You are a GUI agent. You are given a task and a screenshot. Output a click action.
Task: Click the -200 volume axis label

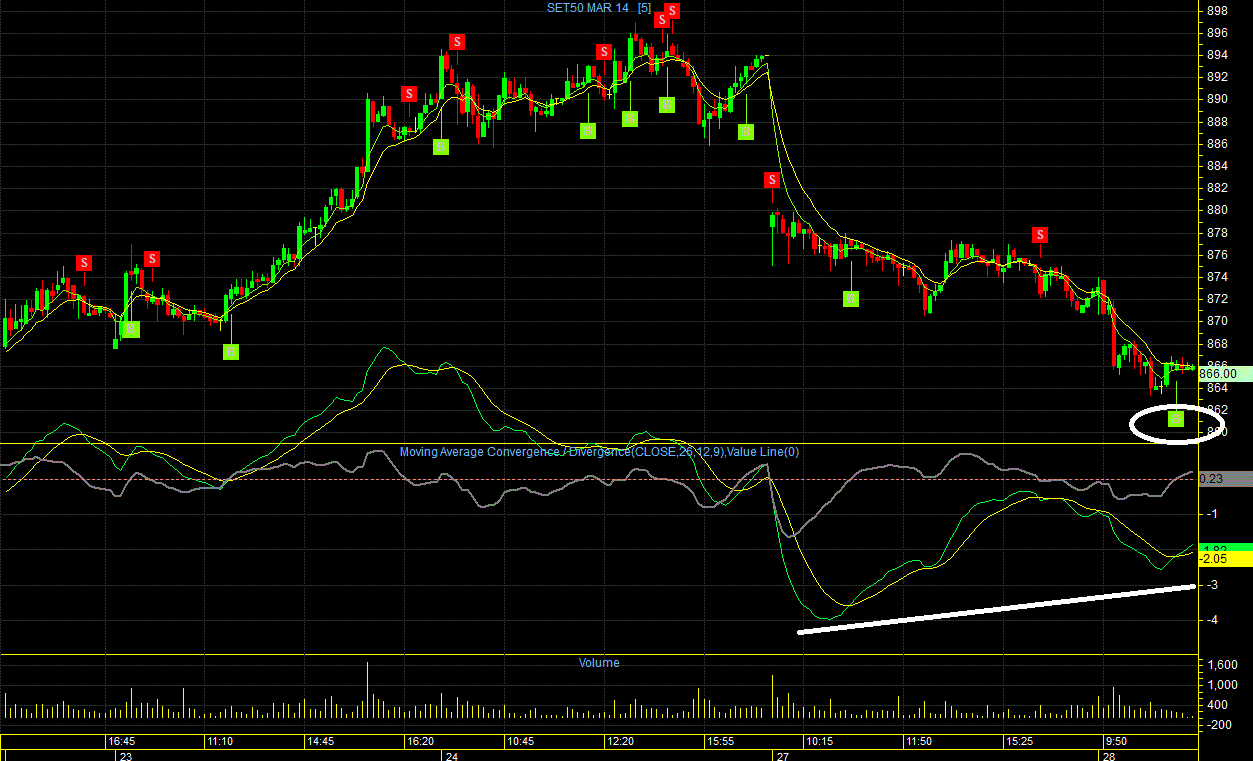tap(1218, 725)
